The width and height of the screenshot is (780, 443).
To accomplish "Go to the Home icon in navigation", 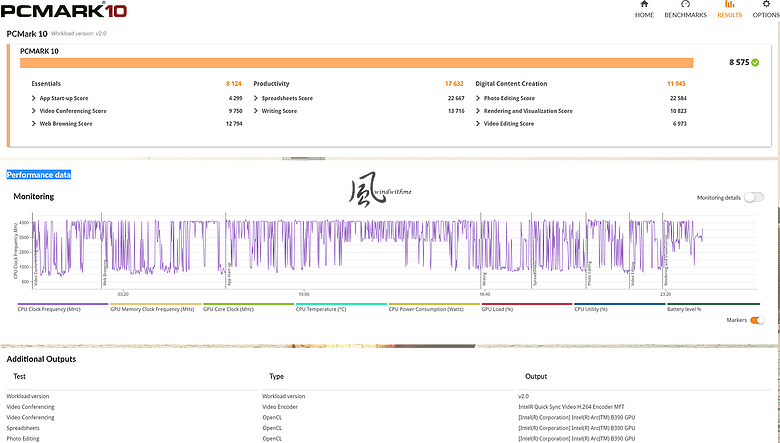I will point(644,4).
